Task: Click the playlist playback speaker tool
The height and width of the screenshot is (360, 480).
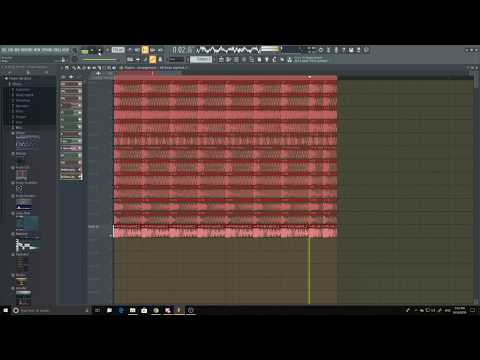Action: pos(114,68)
